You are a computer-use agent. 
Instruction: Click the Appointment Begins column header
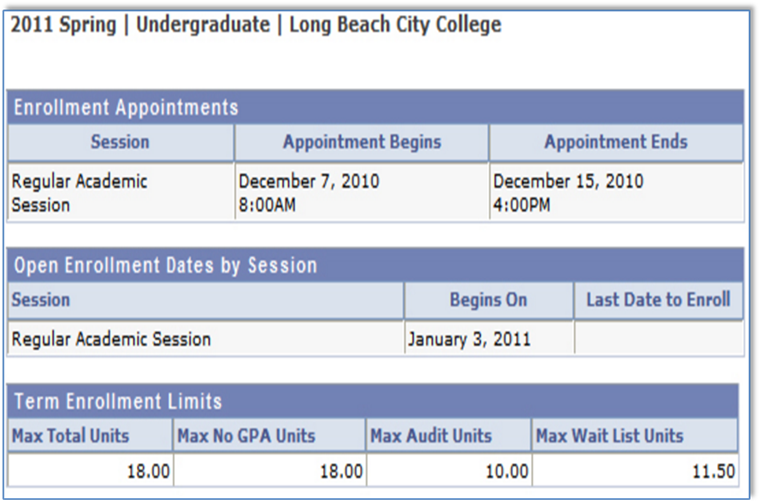[x=362, y=142]
